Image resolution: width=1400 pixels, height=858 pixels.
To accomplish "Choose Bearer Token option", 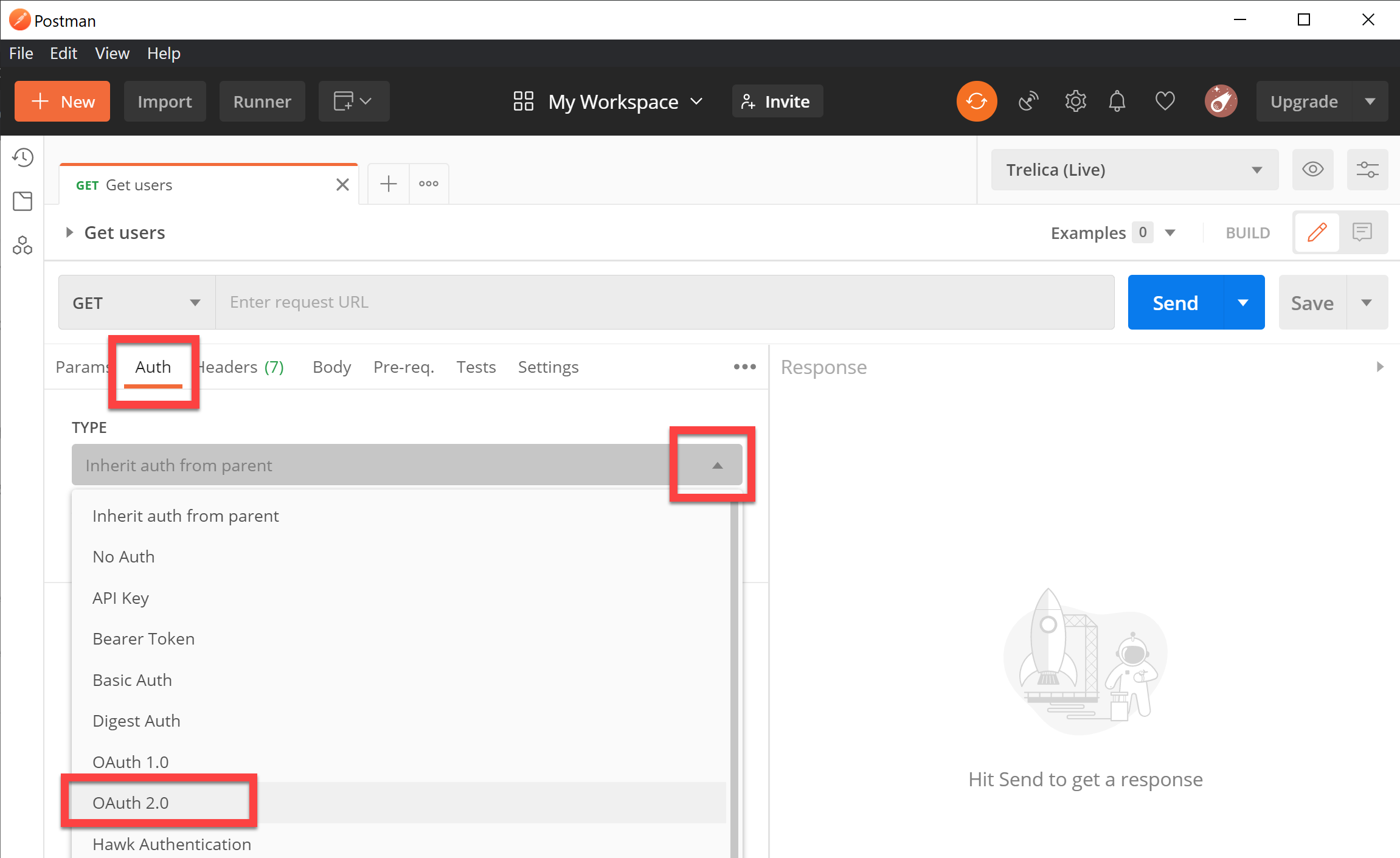I will point(400,638).
